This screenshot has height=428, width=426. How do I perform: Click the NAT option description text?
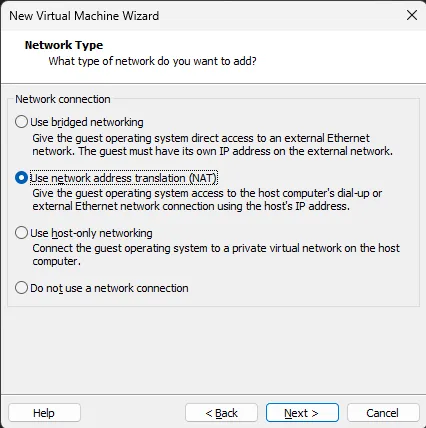coord(207,200)
